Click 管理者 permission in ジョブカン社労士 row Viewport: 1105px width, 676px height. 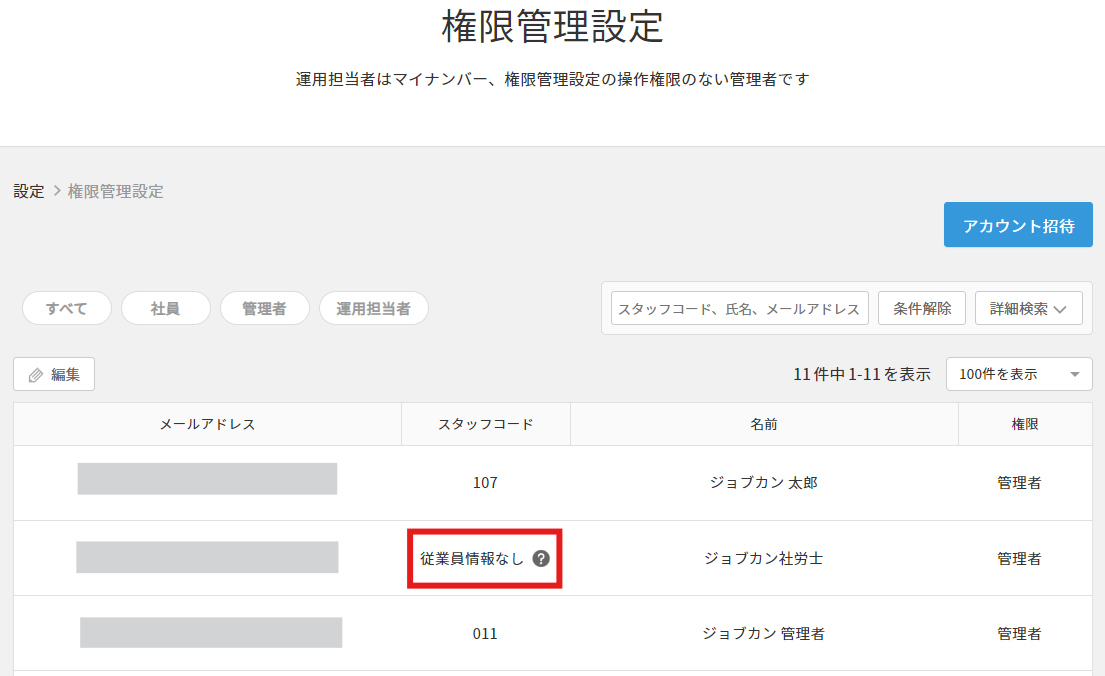[1019, 558]
